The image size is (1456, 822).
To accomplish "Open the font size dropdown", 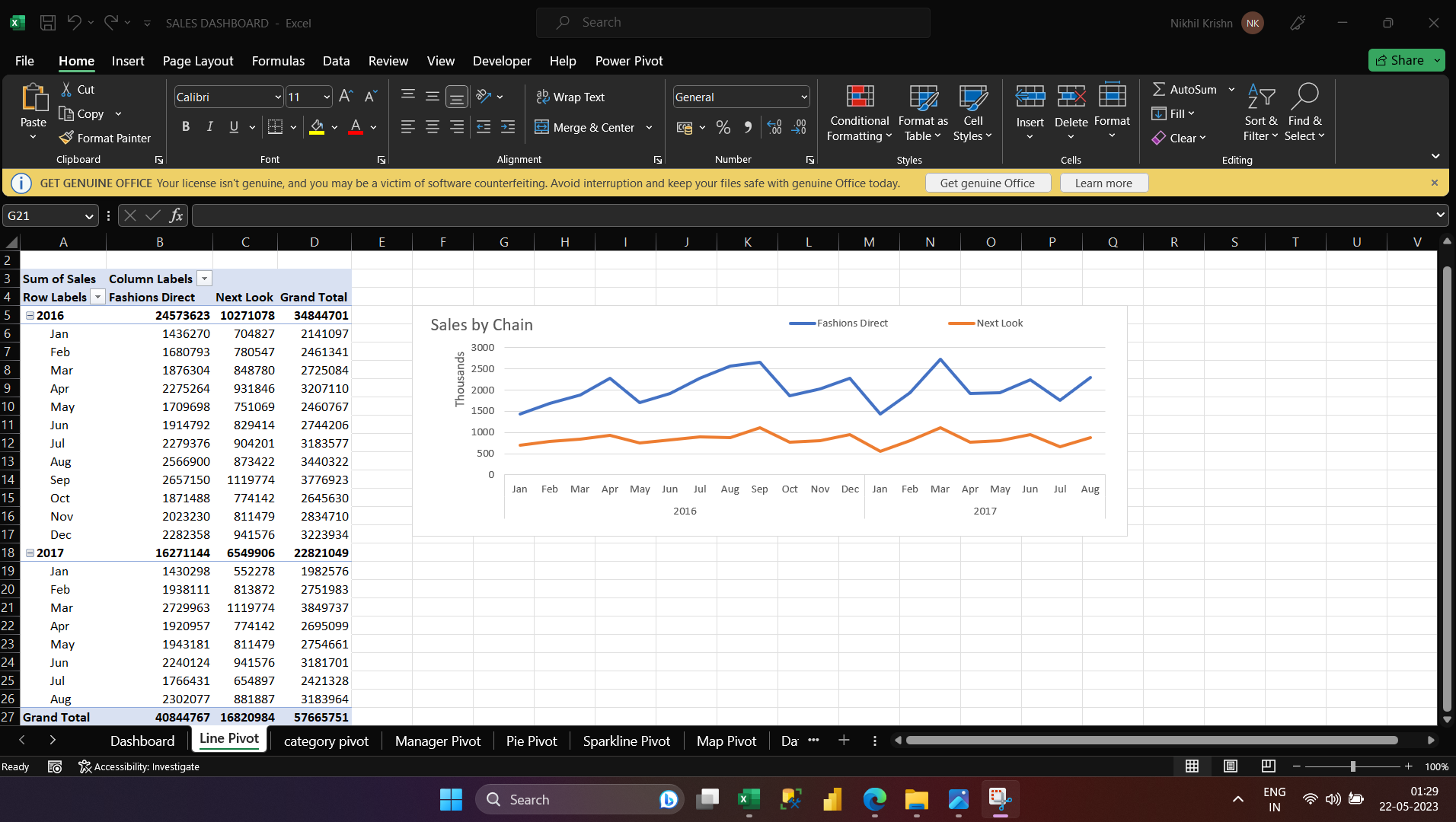I will [325, 97].
